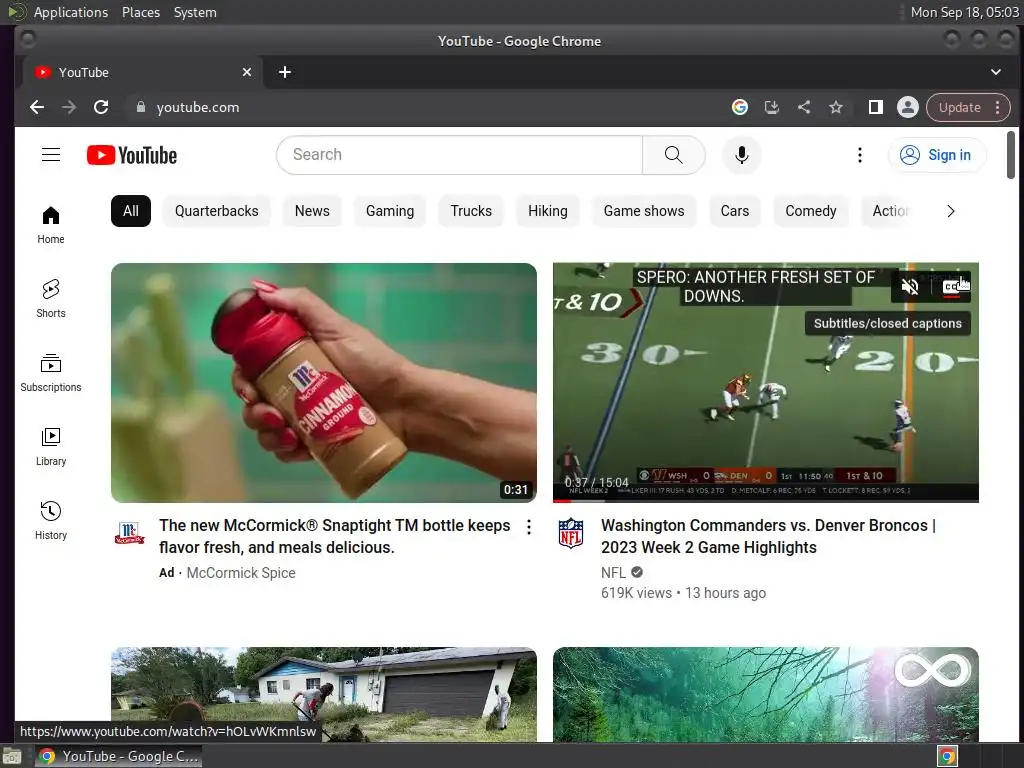This screenshot has height=768, width=1024.
Task: Open McCormick Snaptight ad title link
Action: (334, 536)
